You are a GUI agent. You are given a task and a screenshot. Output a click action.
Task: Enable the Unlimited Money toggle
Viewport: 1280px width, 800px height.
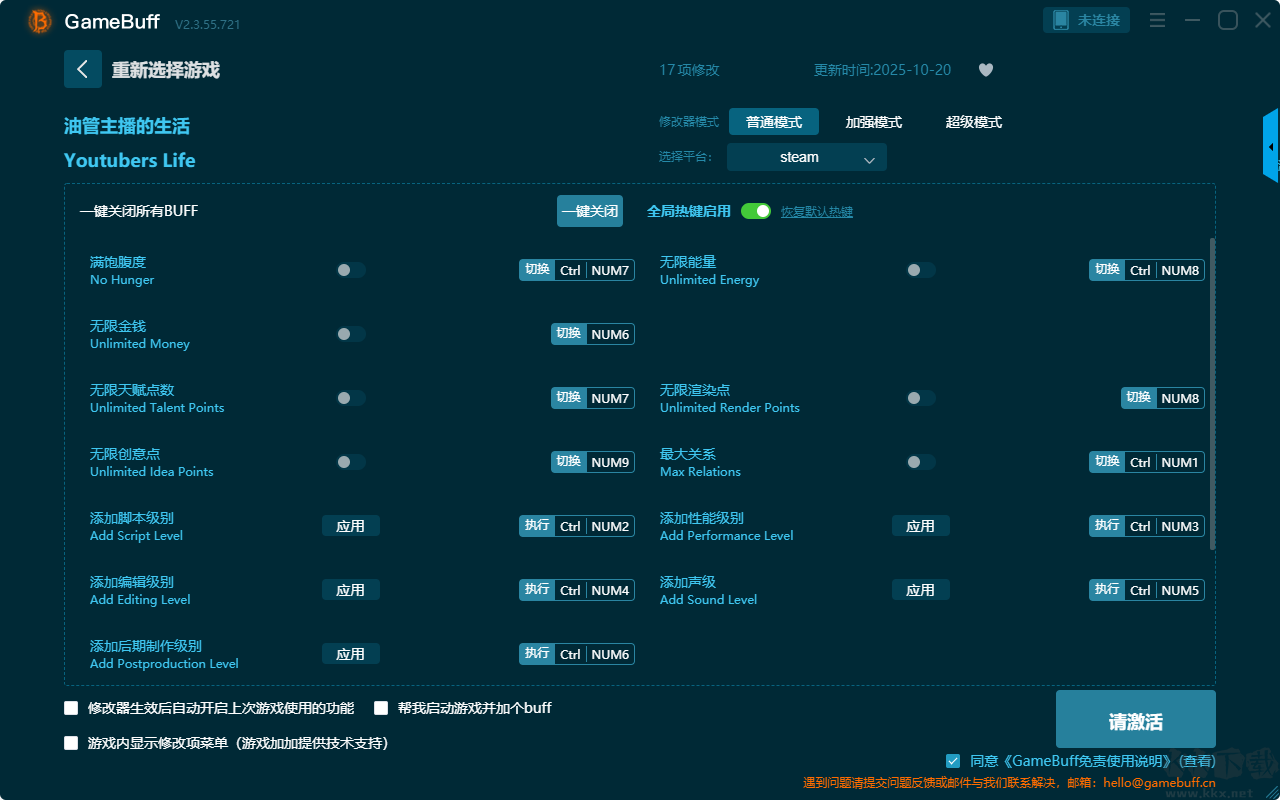coord(351,334)
